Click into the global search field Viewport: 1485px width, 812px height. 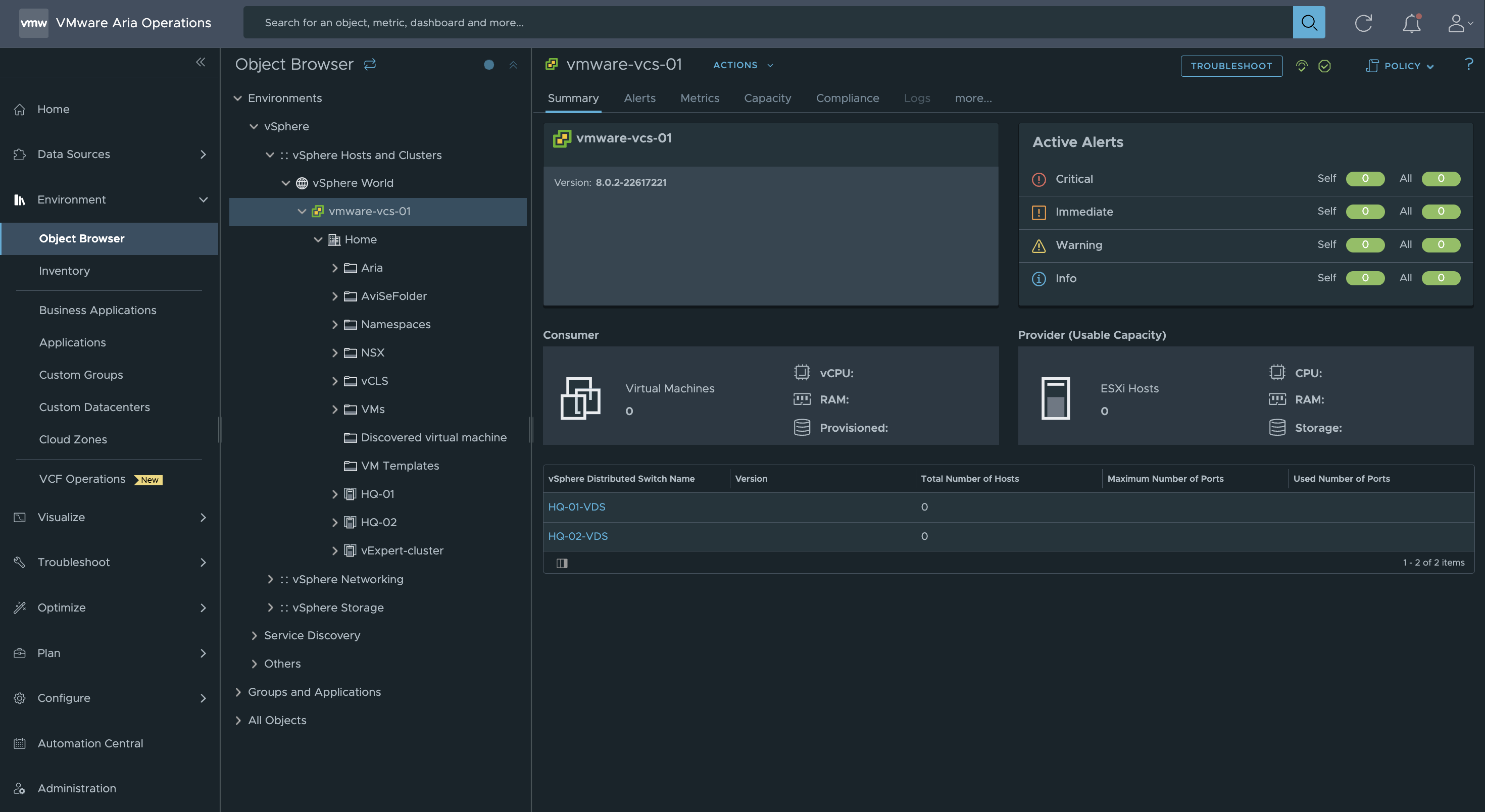[767, 23]
